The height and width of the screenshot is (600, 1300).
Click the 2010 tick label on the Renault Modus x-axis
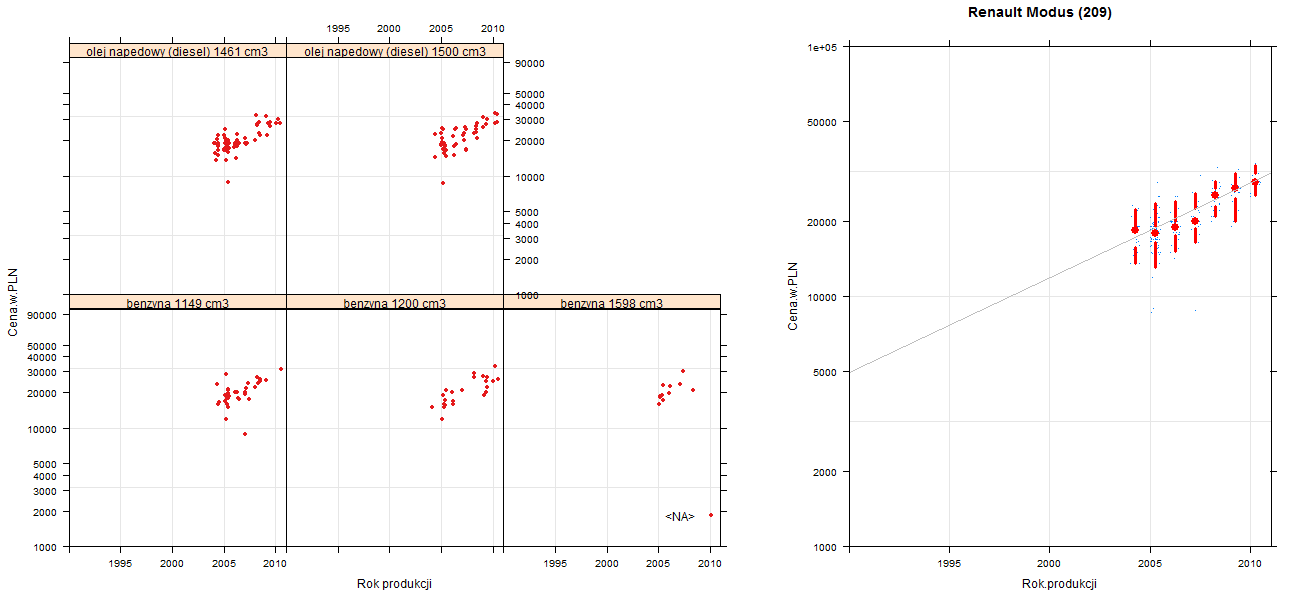(1249, 565)
